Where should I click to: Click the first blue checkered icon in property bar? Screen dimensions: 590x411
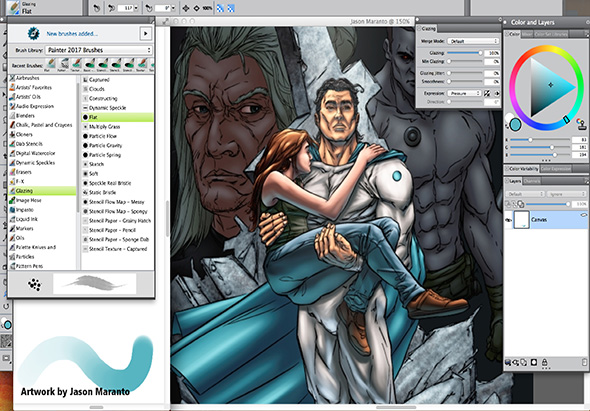tap(220, 8)
